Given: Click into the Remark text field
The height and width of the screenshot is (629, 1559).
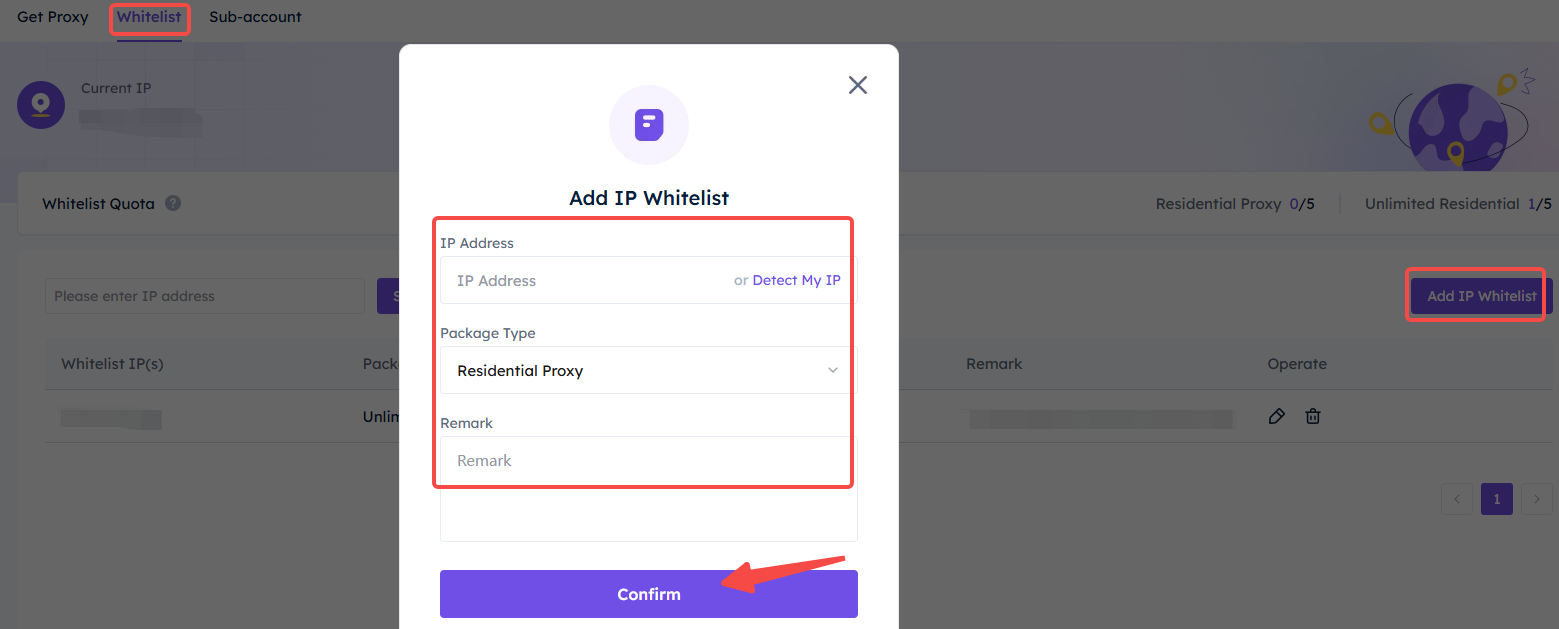Looking at the screenshot, I should [649, 489].
